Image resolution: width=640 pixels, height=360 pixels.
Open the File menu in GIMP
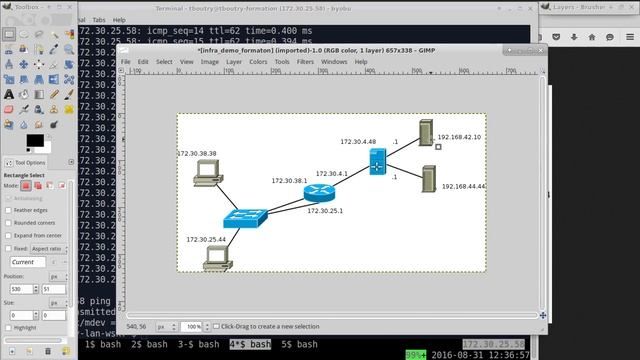point(125,62)
